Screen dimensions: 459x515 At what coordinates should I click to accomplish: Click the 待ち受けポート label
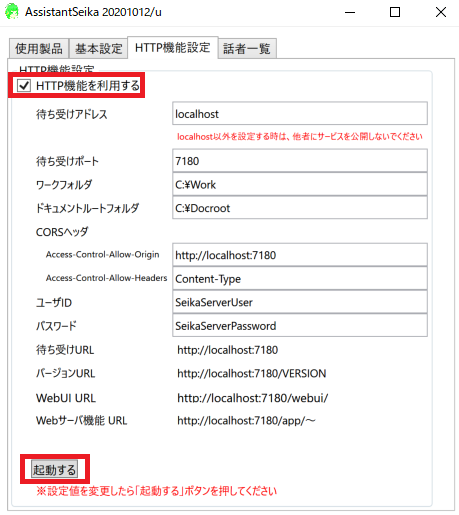[67, 161]
